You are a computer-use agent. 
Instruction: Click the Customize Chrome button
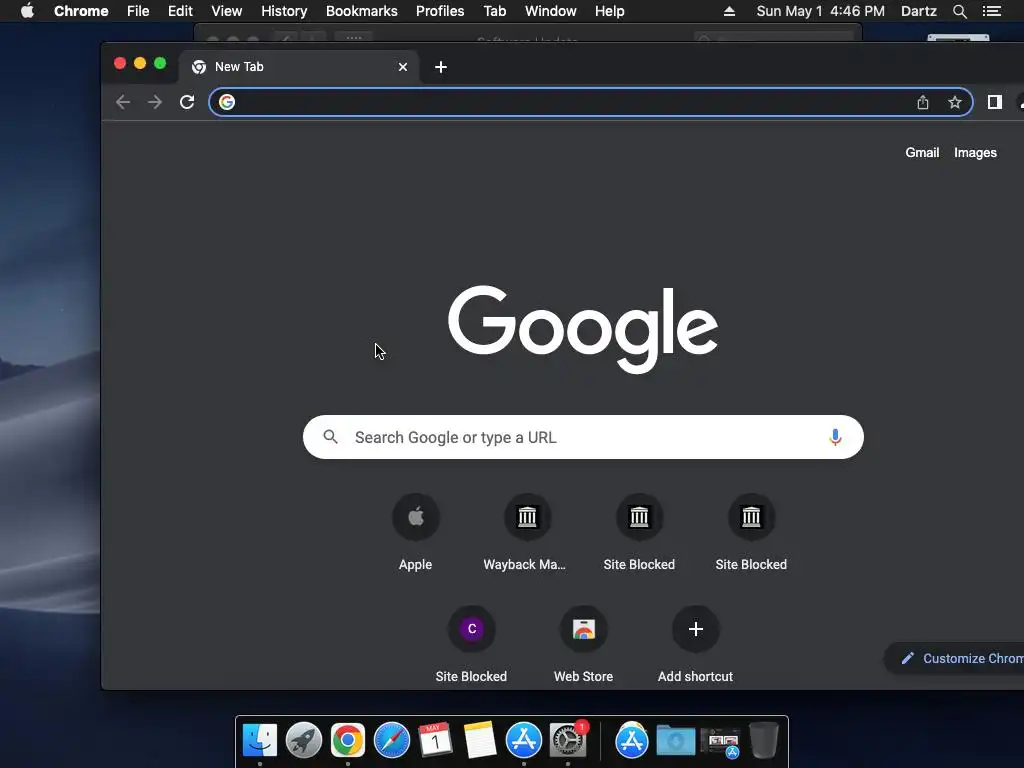[x=955, y=658]
